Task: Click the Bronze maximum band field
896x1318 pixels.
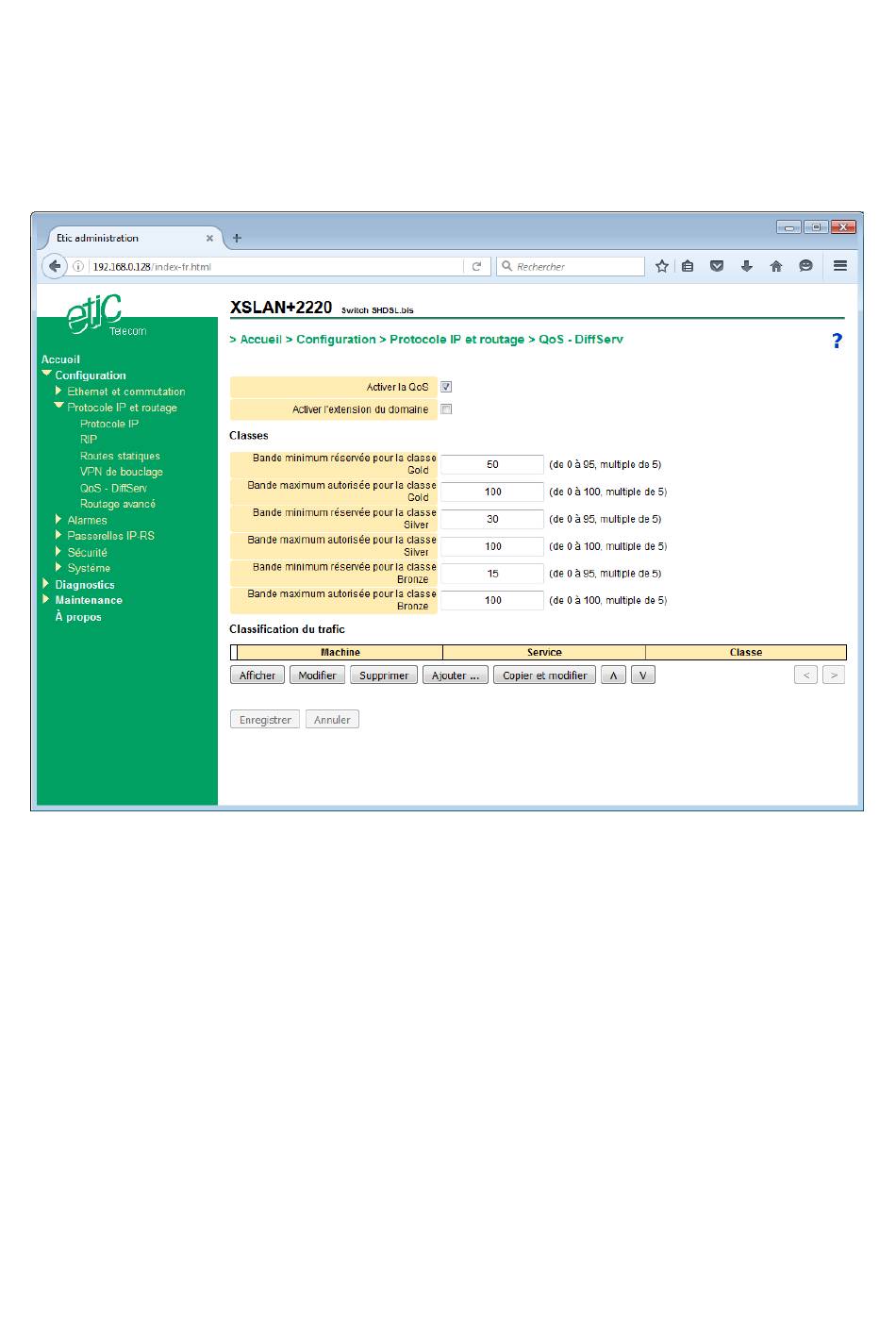Action: pyautogui.click(x=492, y=600)
